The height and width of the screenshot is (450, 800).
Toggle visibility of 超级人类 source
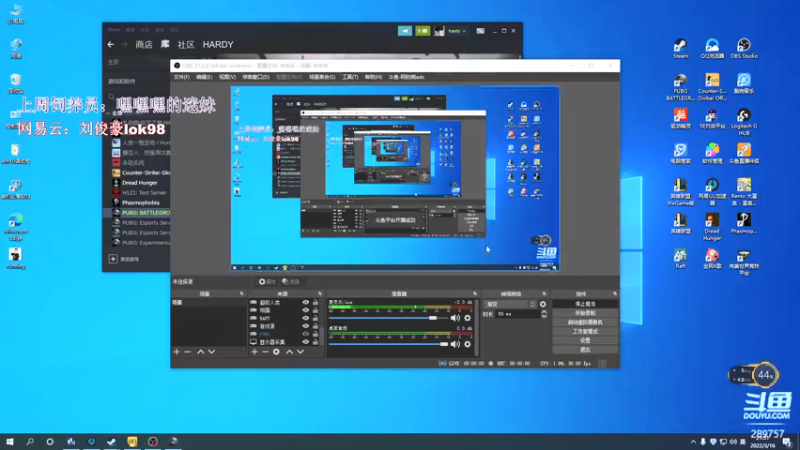[306, 303]
